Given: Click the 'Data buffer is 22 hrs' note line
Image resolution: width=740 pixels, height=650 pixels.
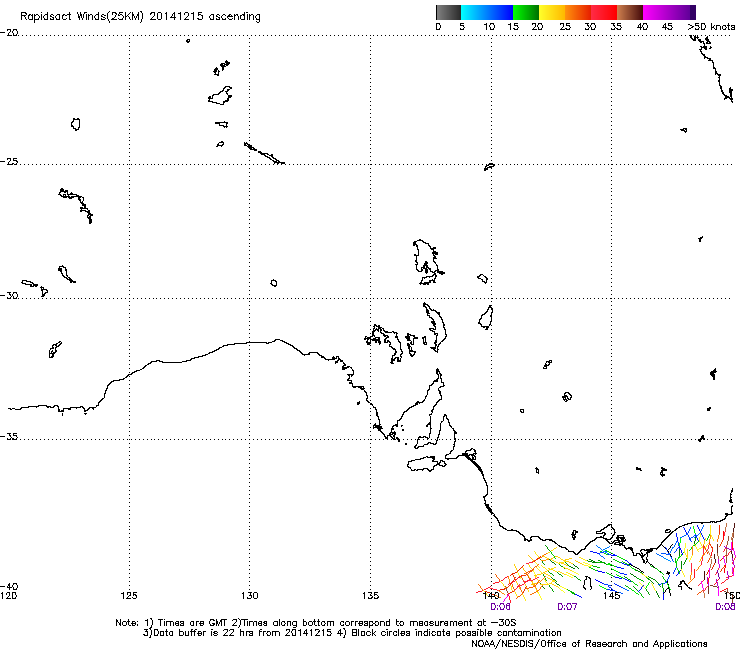Looking at the screenshot, I should point(352,633).
